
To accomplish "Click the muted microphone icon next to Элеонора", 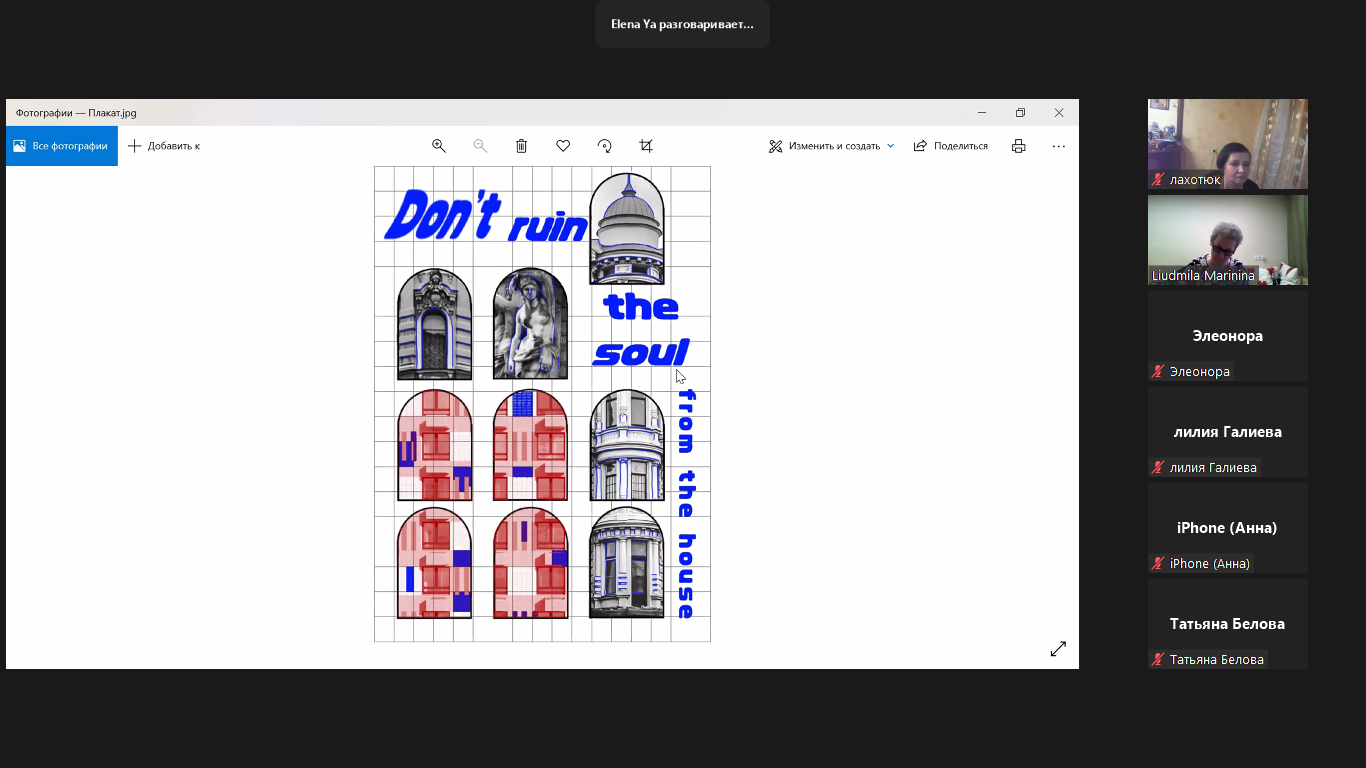I will pos(1158,371).
